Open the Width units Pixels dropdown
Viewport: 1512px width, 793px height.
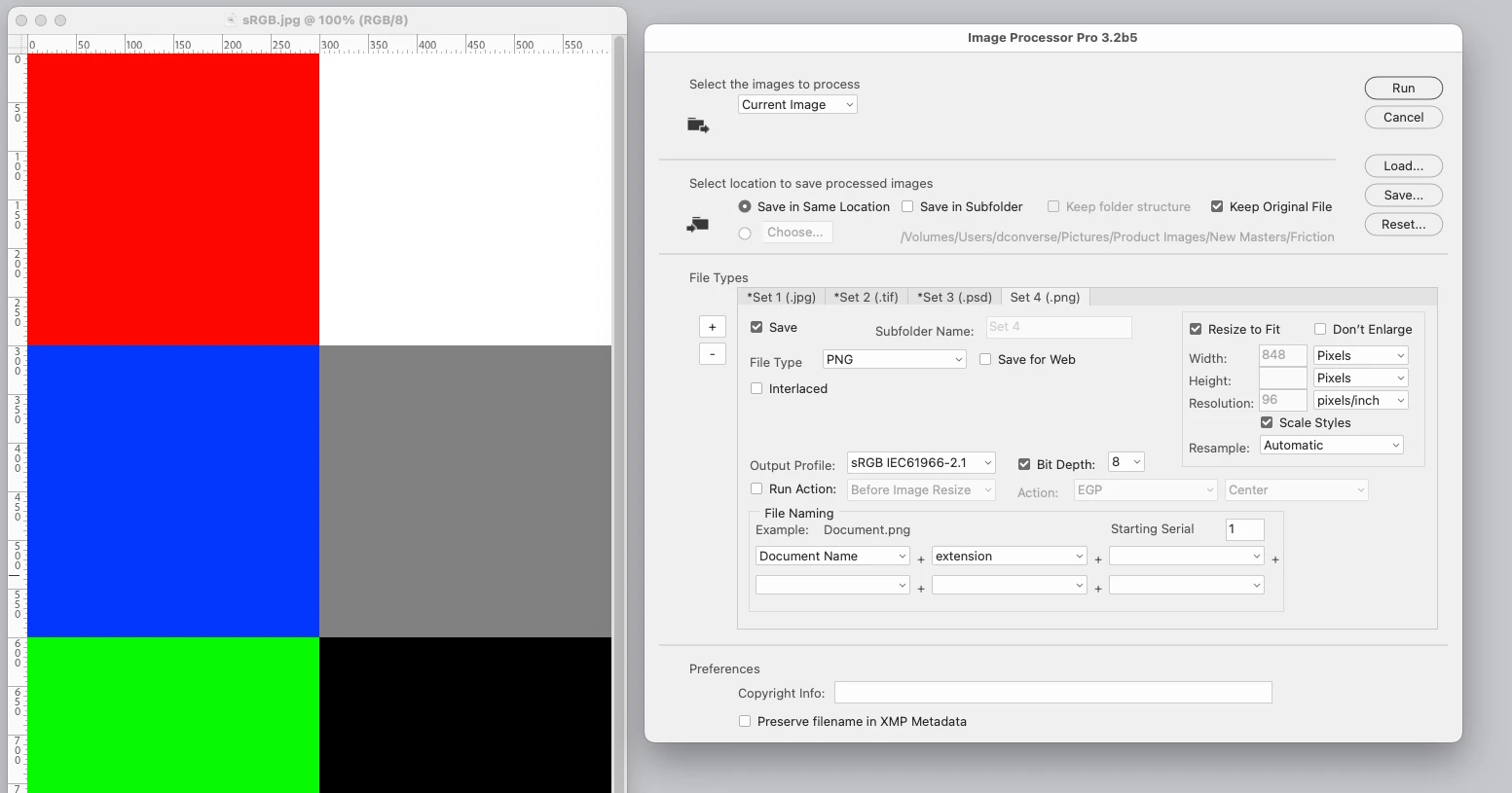[1361, 355]
